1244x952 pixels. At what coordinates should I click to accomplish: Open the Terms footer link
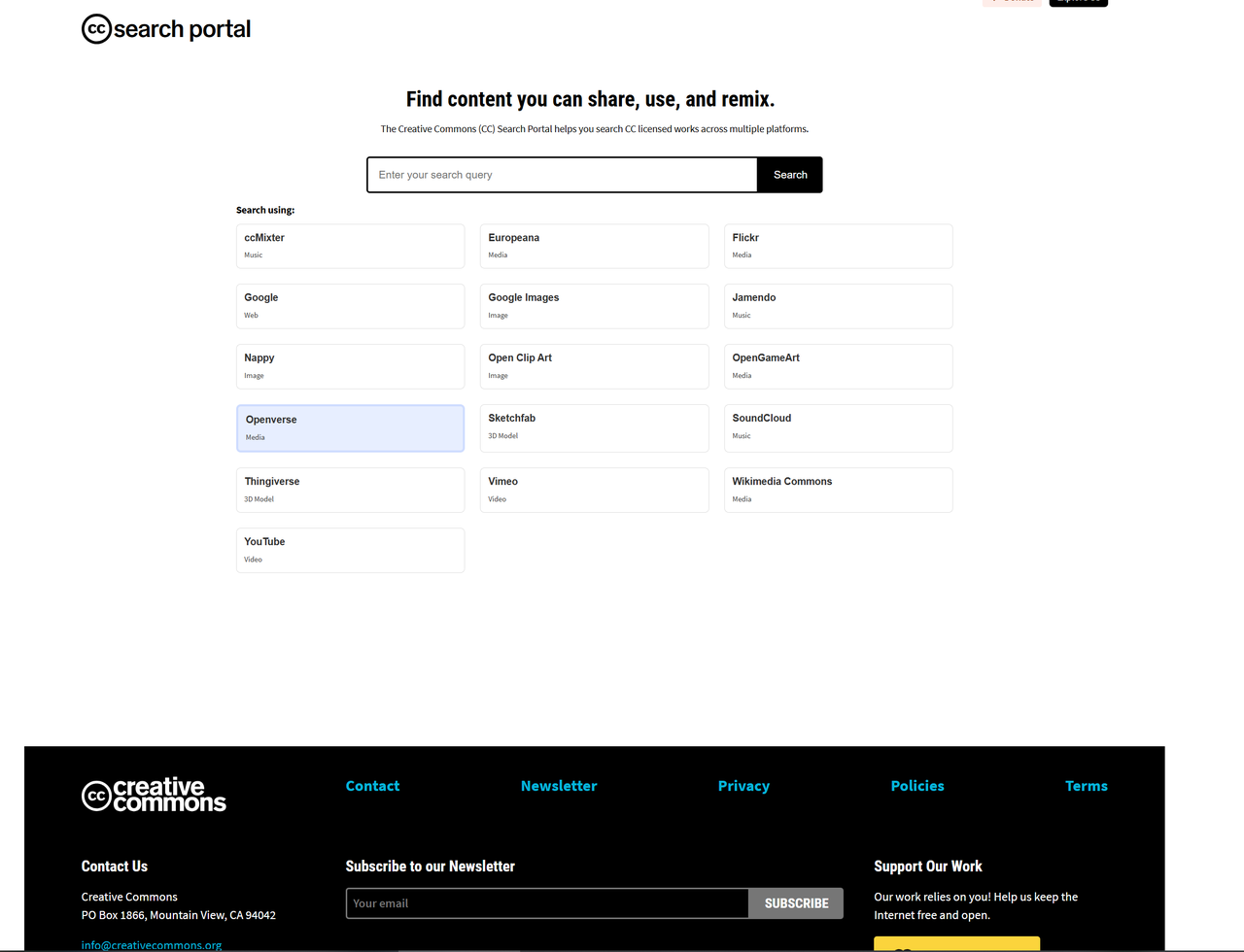tap(1087, 786)
